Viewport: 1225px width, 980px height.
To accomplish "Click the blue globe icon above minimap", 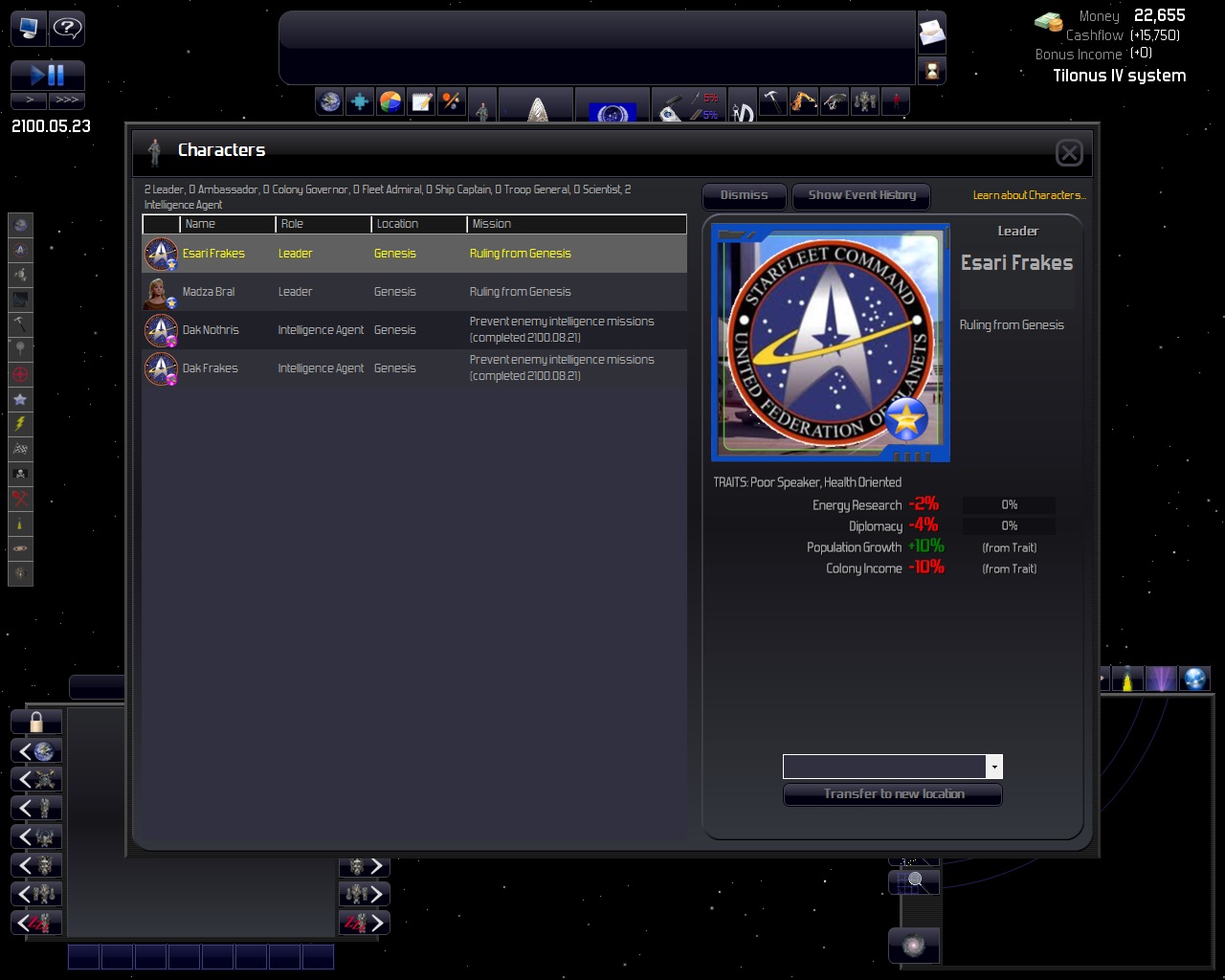I will pyautogui.click(x=1195, y=679).
